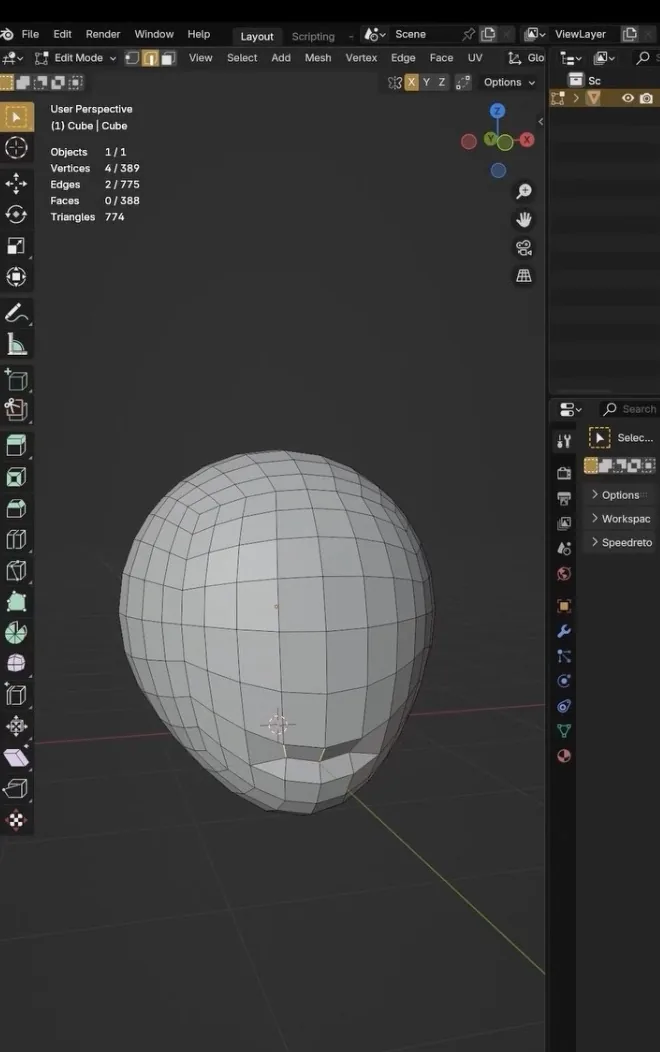Toggle camera view icon in viewport

tap(524, 248)
